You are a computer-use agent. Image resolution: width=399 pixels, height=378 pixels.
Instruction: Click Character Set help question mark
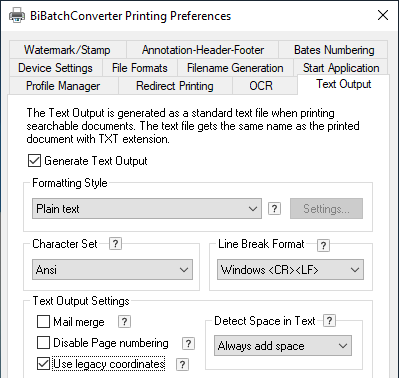[x=115, y=243]
